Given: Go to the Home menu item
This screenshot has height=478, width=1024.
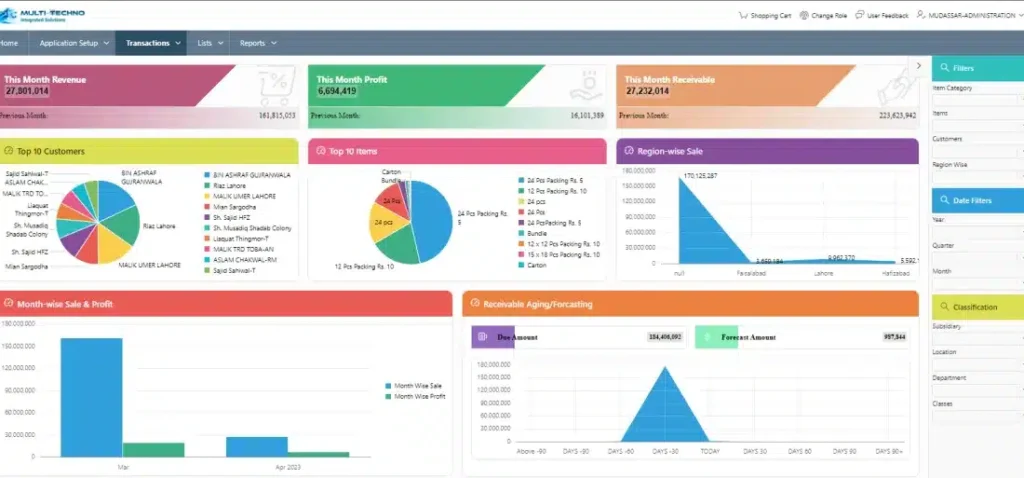Looking at the screenshot, I should click(10, 43).
